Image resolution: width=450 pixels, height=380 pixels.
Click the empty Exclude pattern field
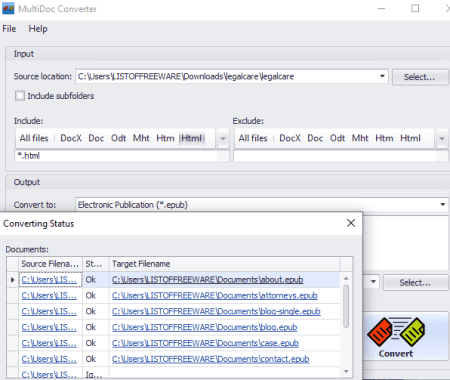335,156
